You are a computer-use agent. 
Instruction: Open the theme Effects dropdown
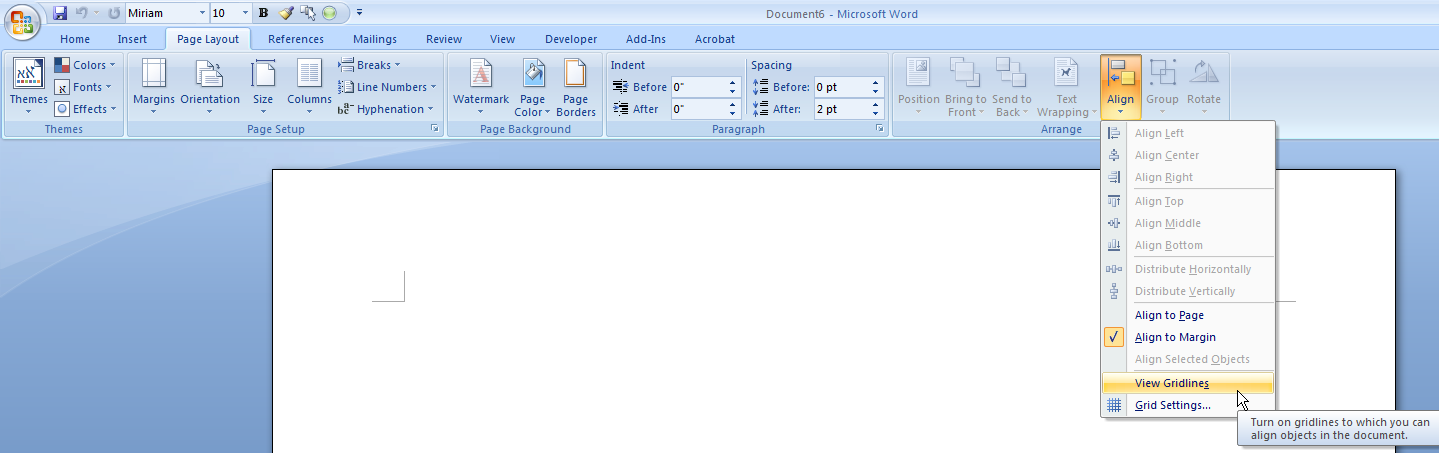[x=86, y=109]
